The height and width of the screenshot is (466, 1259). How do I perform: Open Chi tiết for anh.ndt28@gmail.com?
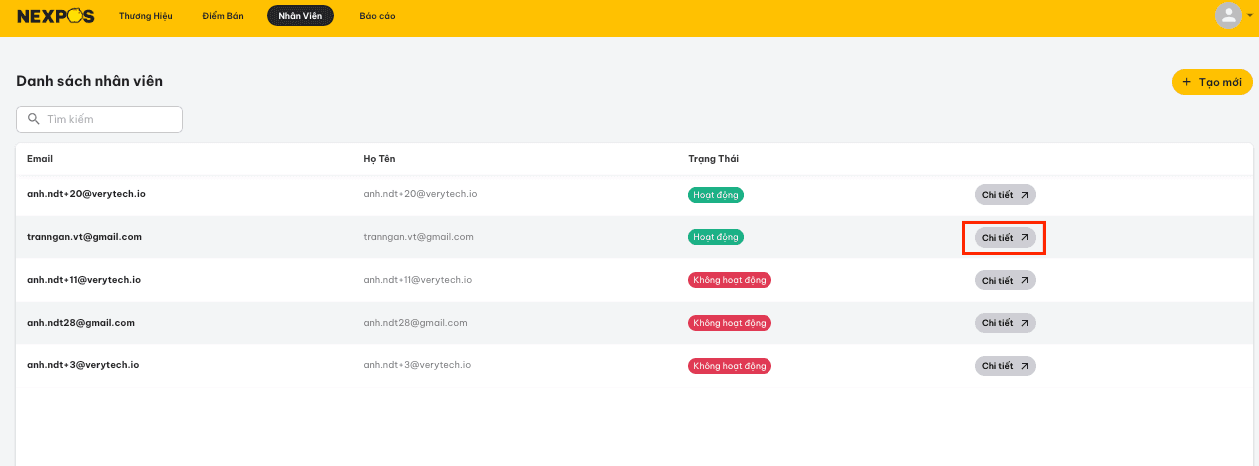coord(1005,323)
